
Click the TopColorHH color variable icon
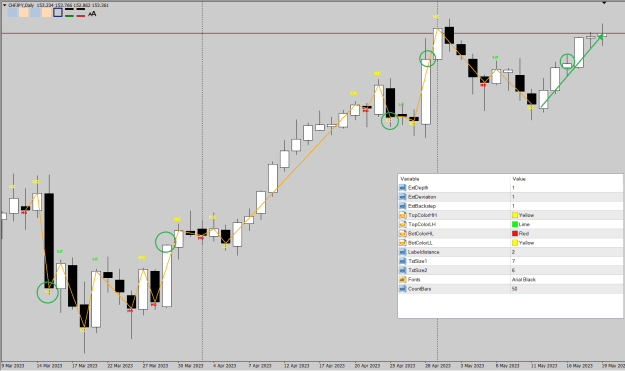[403, 215]
